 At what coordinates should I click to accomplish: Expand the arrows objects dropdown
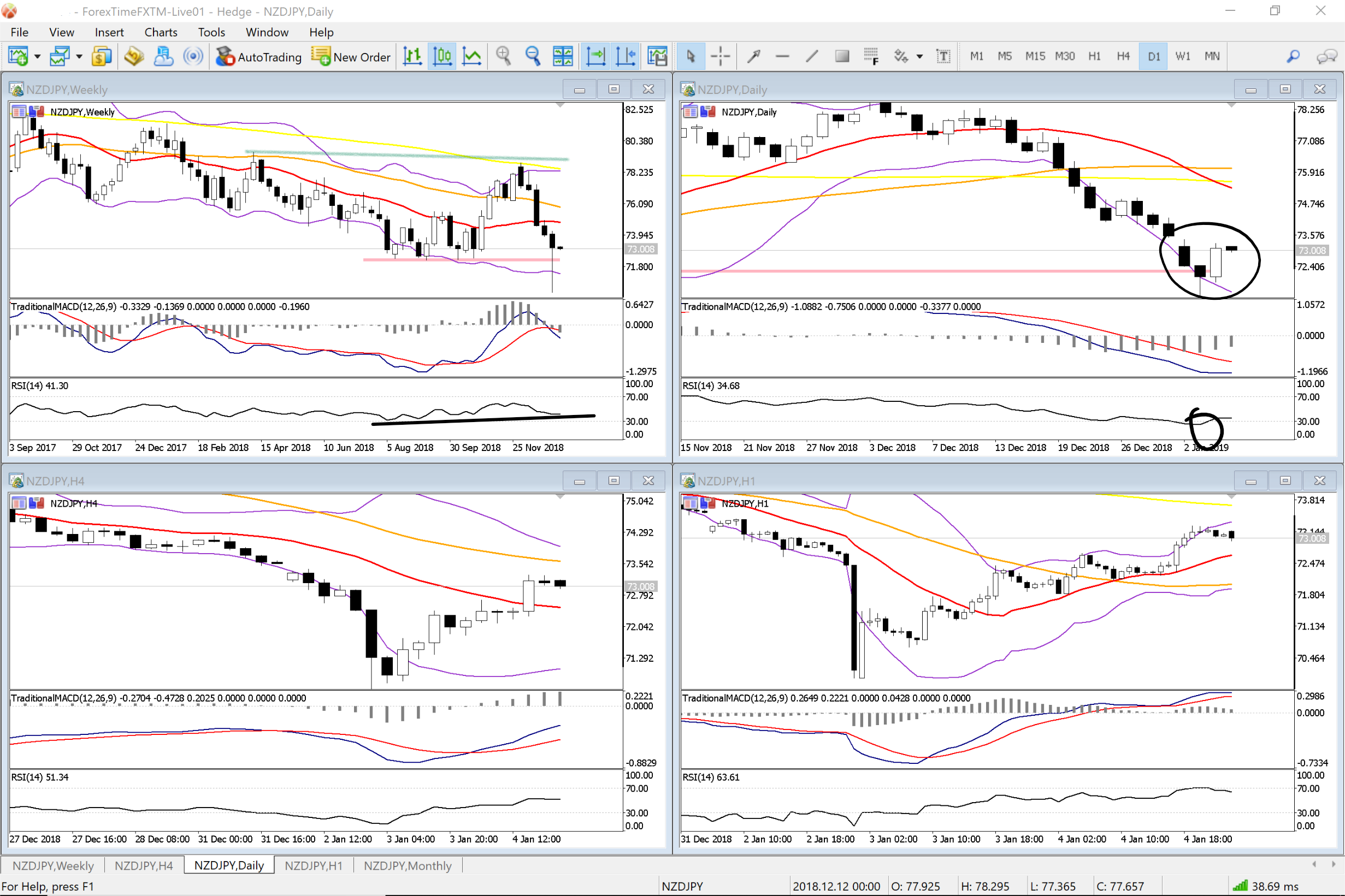pos(920,56)
